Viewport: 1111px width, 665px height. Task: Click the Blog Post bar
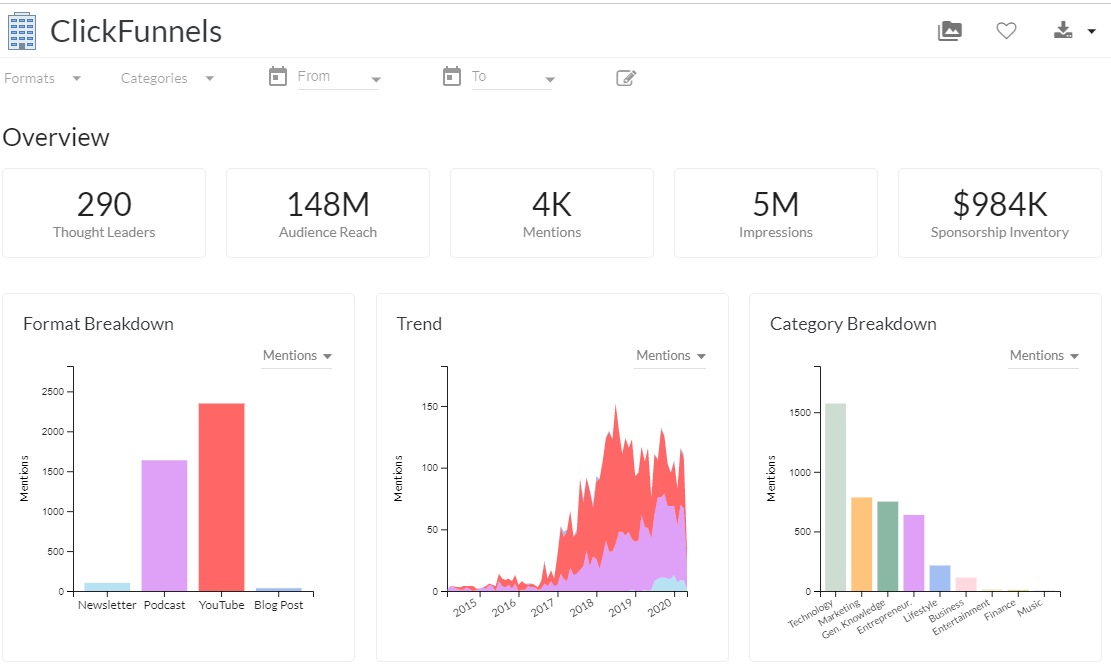(278, 589)
